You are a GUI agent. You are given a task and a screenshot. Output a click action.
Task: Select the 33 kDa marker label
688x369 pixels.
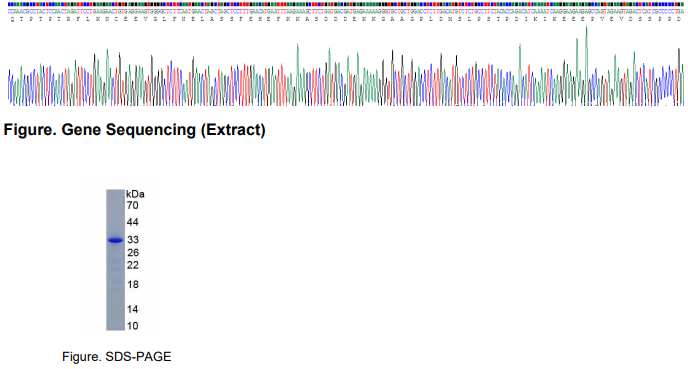click(133, 240)
